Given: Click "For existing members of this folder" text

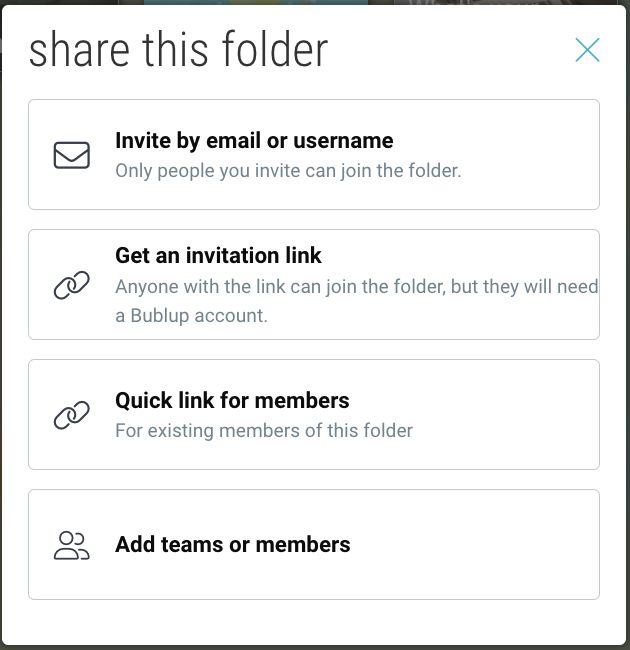Looking at the screenshot, I should click(x=264, y=431).
